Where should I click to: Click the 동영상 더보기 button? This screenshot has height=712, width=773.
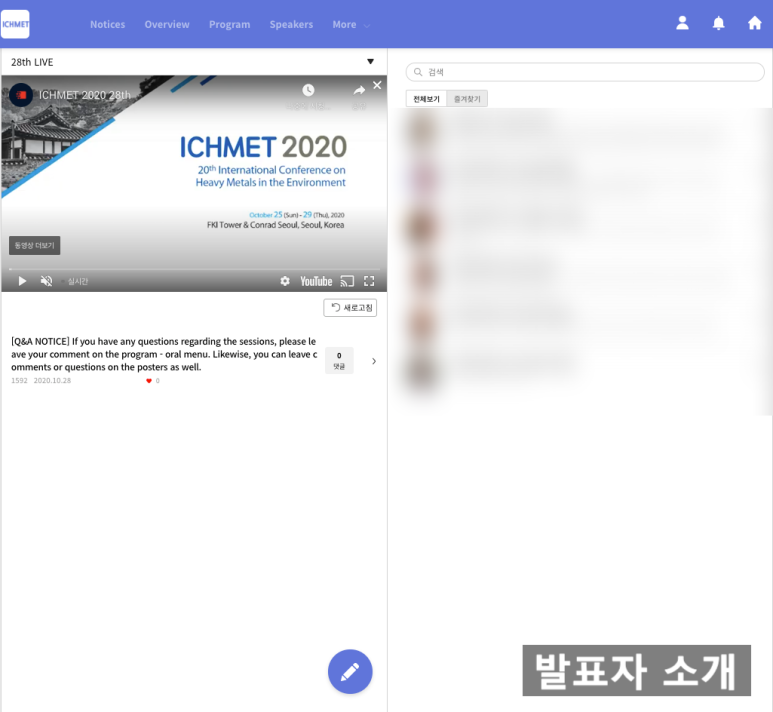[35, 246]
